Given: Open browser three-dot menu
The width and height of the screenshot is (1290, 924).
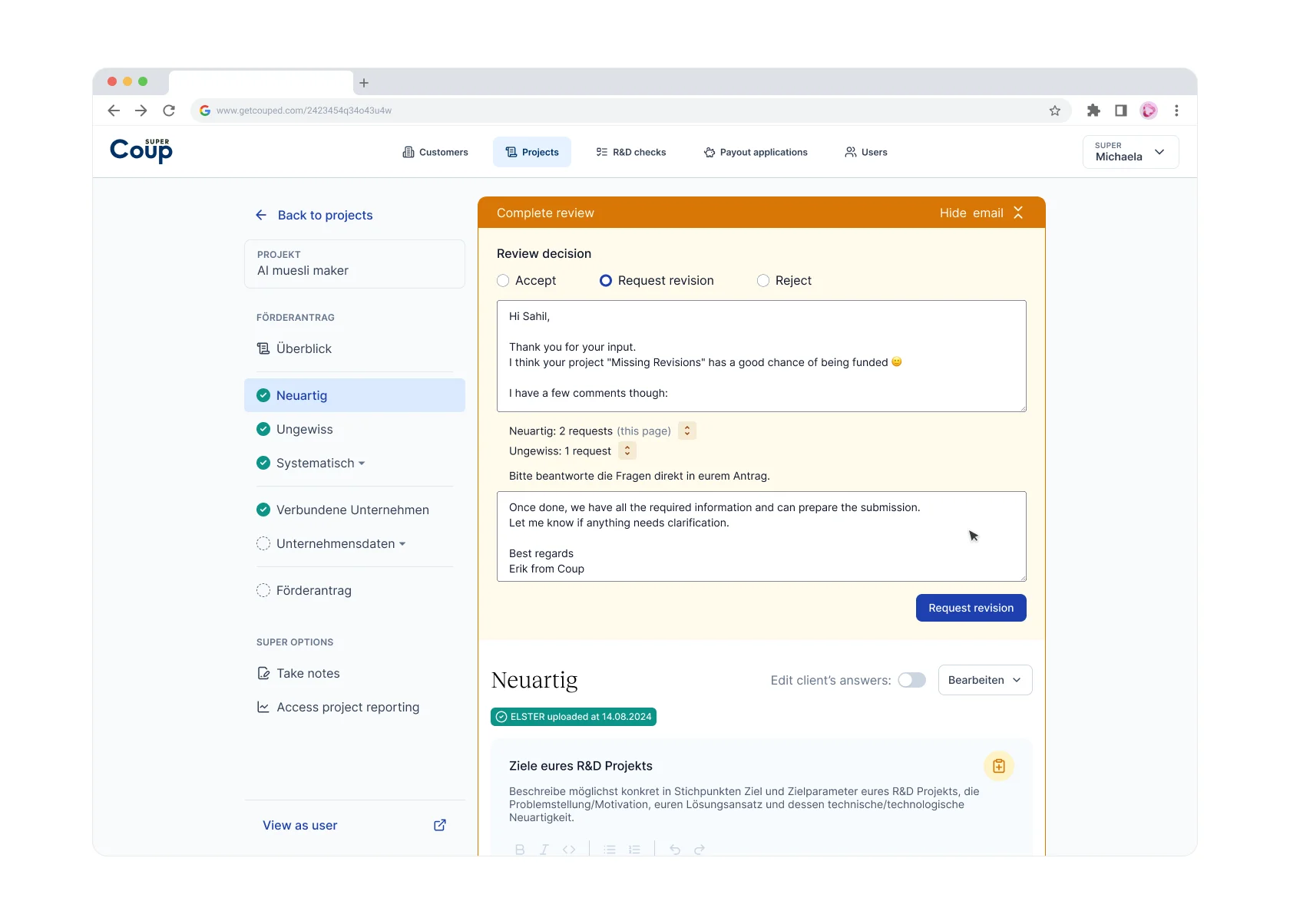Looking at the screenshot, I should click(1176, 111).
